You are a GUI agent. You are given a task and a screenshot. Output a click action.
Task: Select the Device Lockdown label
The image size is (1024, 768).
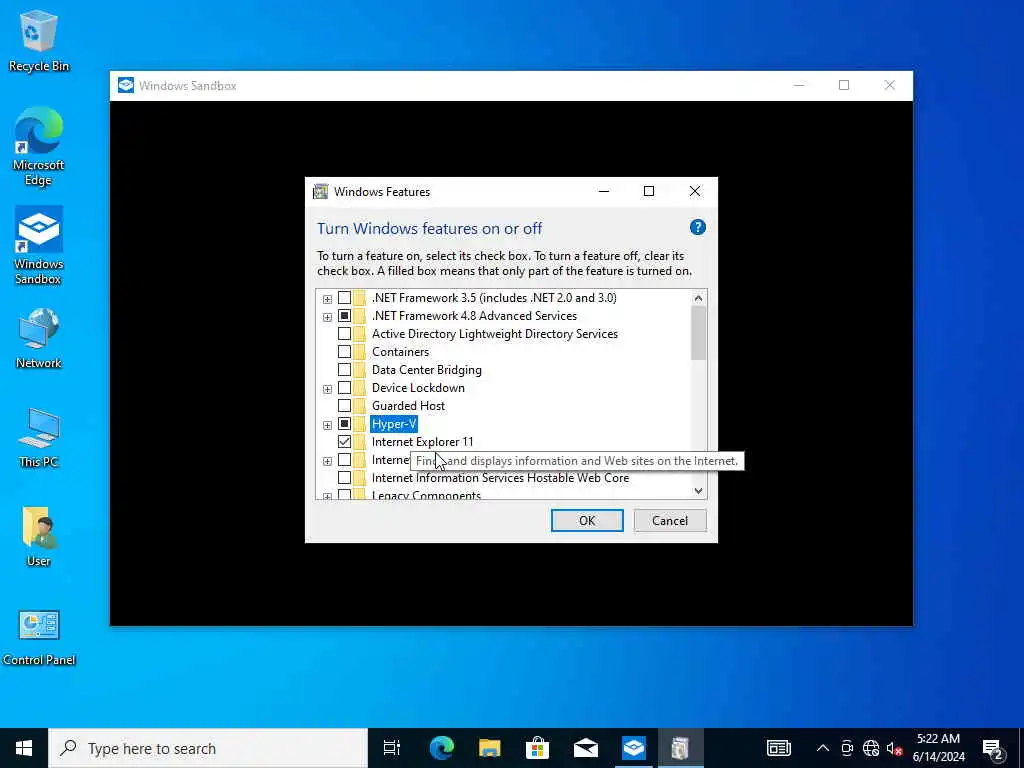(x=418, y=388)
